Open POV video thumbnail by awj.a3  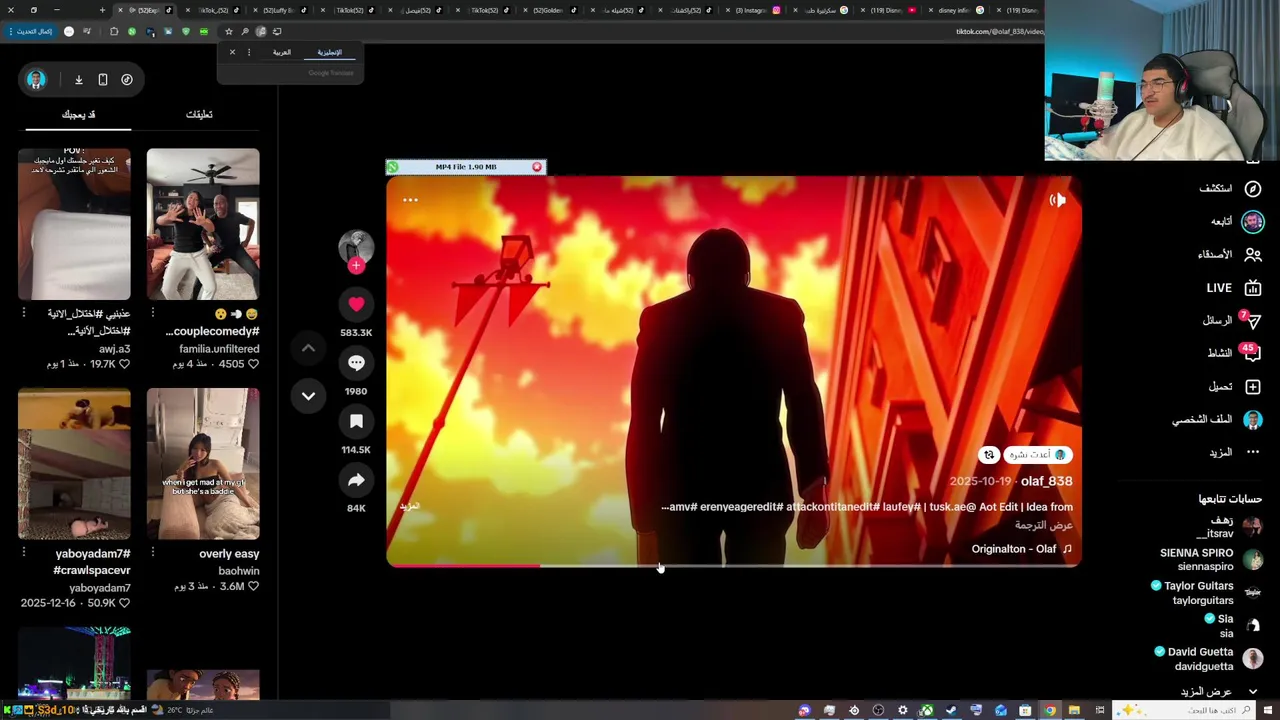pos(74,224)
